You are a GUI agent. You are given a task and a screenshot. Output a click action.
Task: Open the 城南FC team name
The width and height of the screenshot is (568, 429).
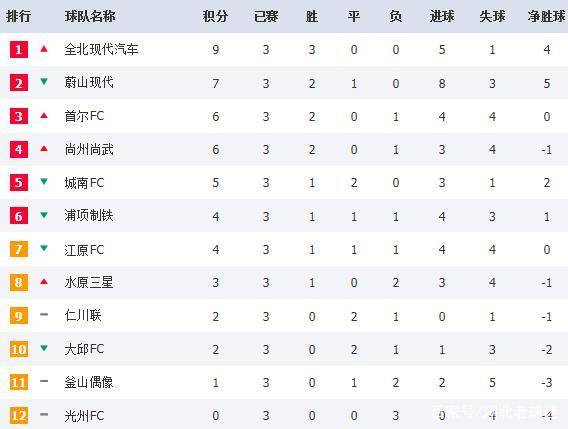(x=84, y=183)
